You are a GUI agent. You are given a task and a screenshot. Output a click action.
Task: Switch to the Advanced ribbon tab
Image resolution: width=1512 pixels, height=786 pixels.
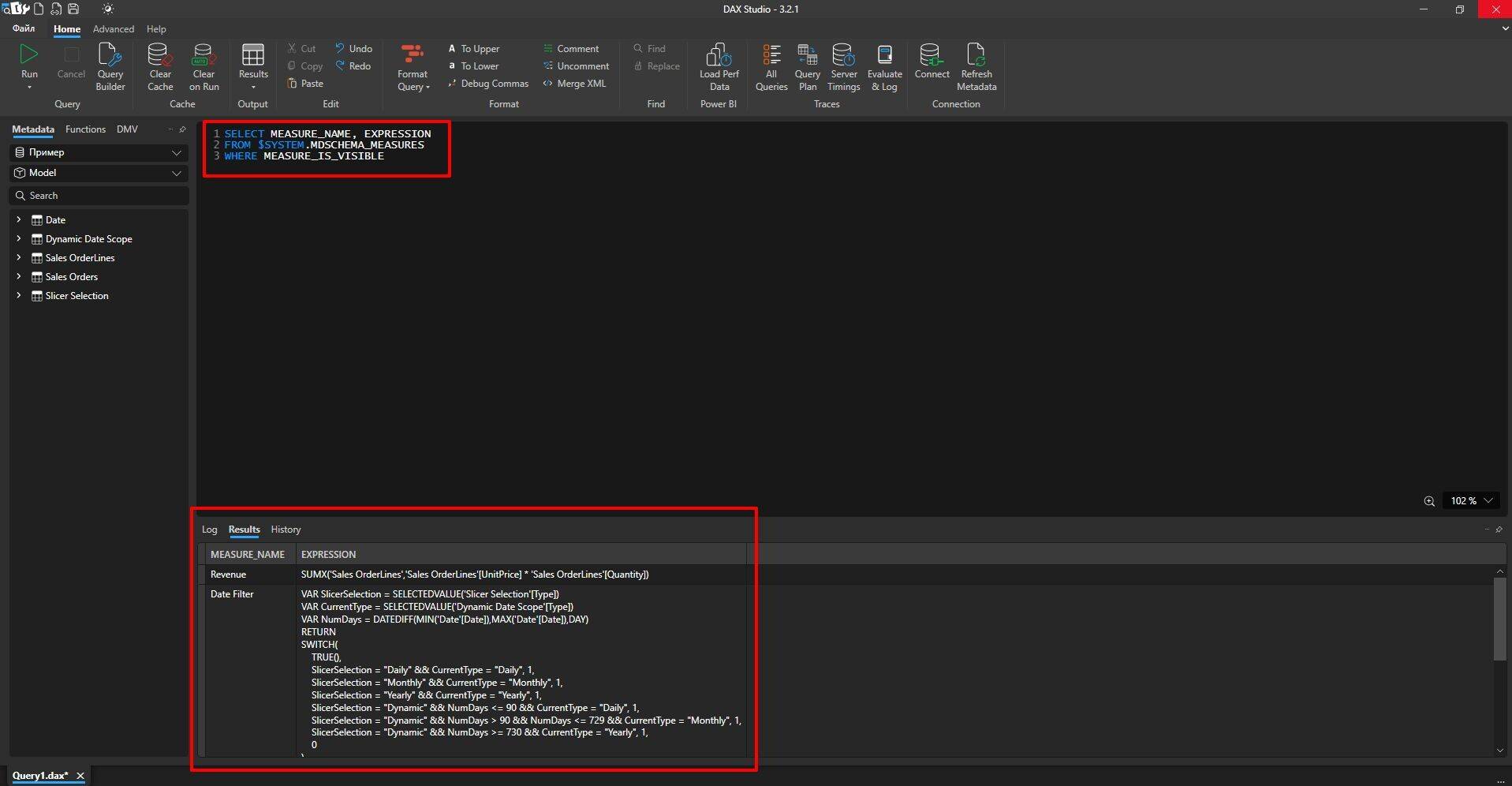[x=114, y=29]
